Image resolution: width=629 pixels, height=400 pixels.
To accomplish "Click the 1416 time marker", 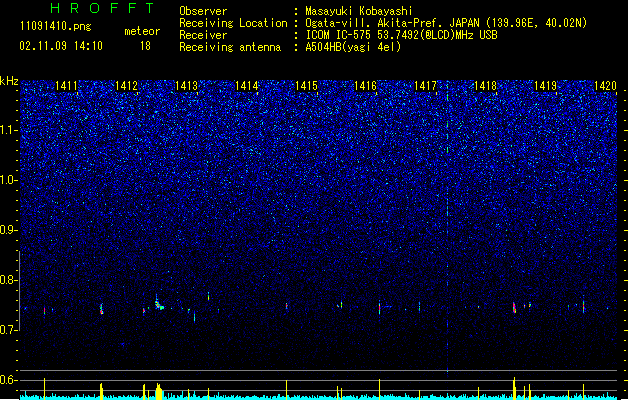I will point(366,86).
